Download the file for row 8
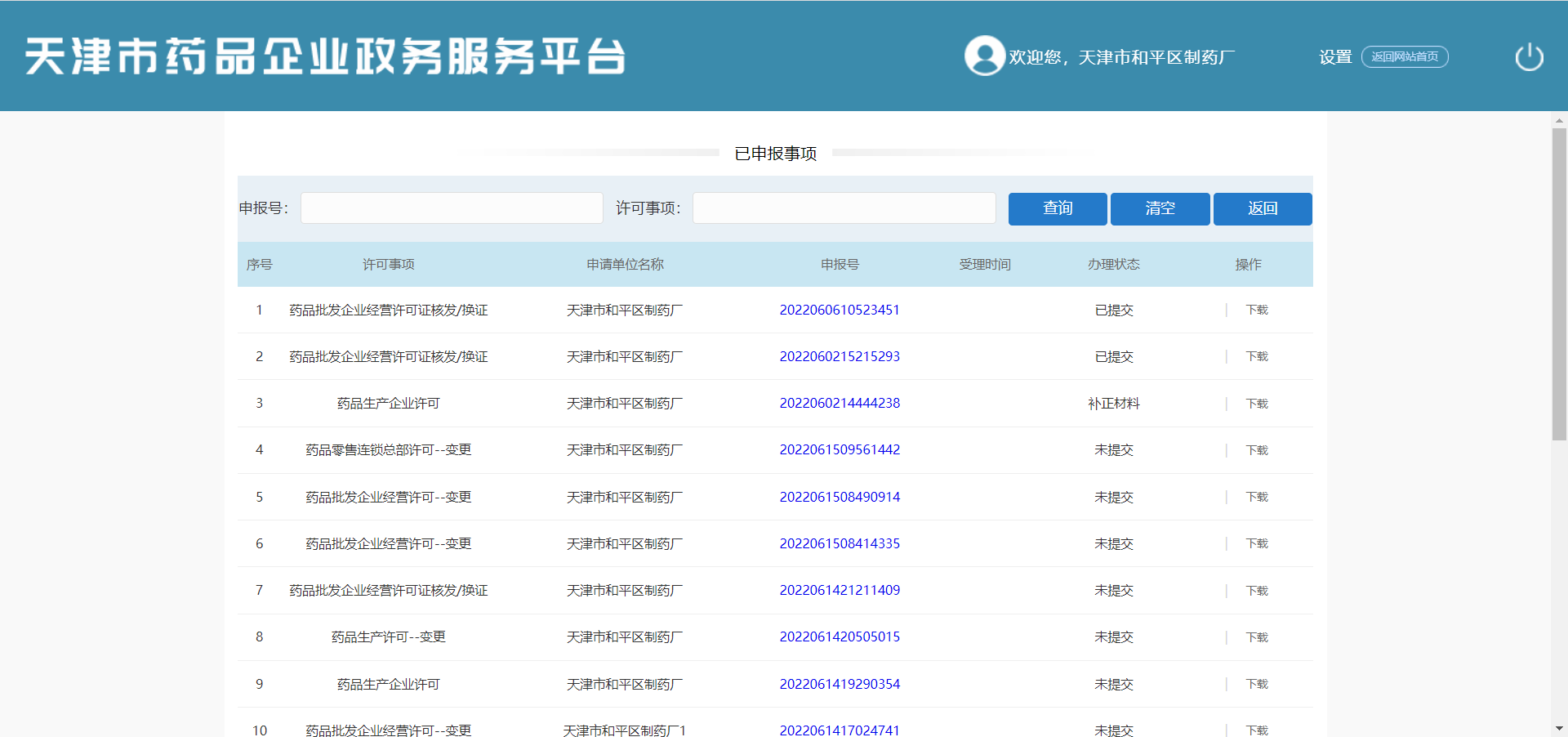1568x737 pixels. tap(1256, 637)
